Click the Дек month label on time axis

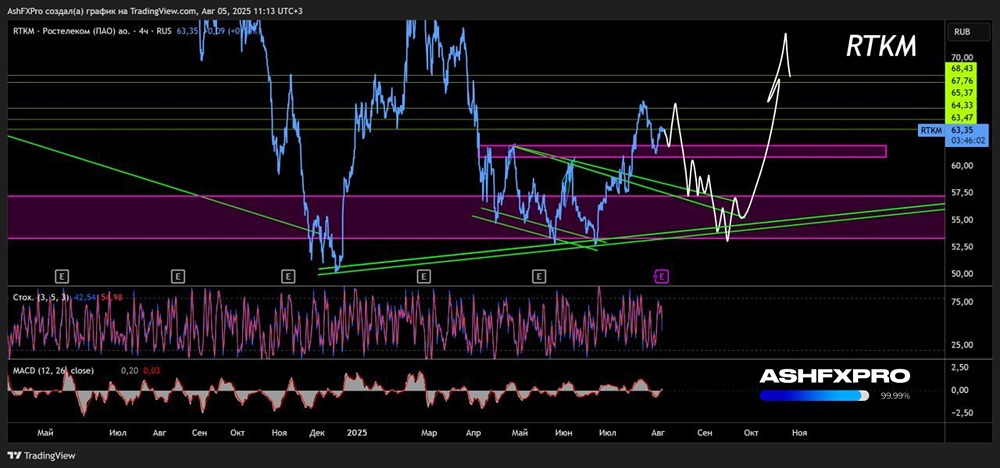point(317,433)
